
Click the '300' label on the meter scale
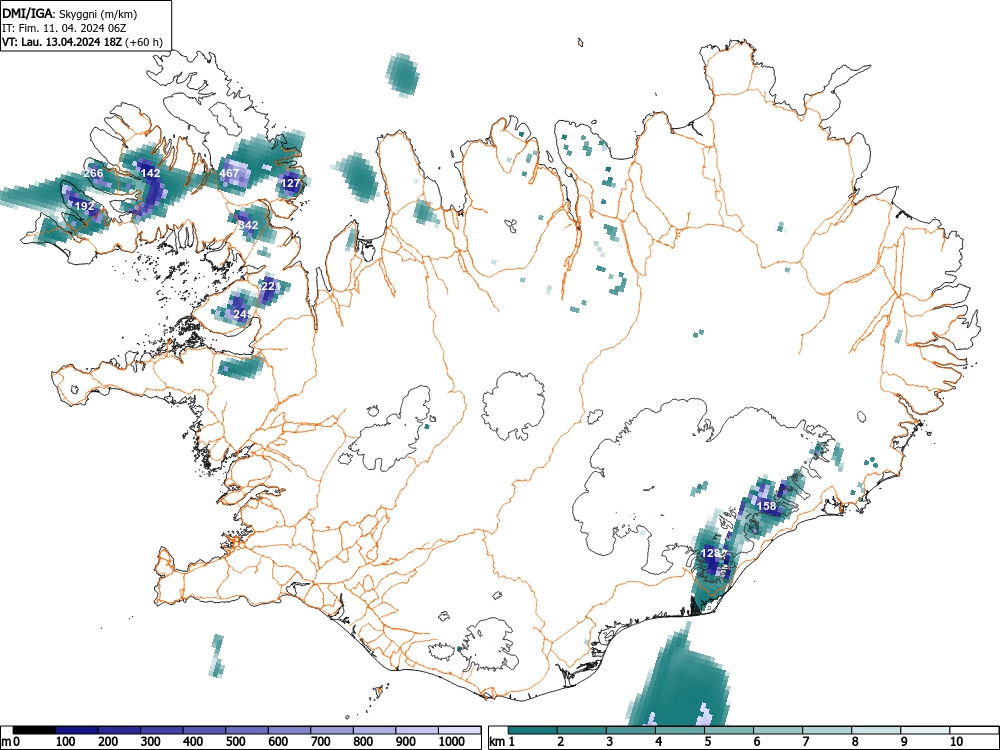(x=151, y=742)
